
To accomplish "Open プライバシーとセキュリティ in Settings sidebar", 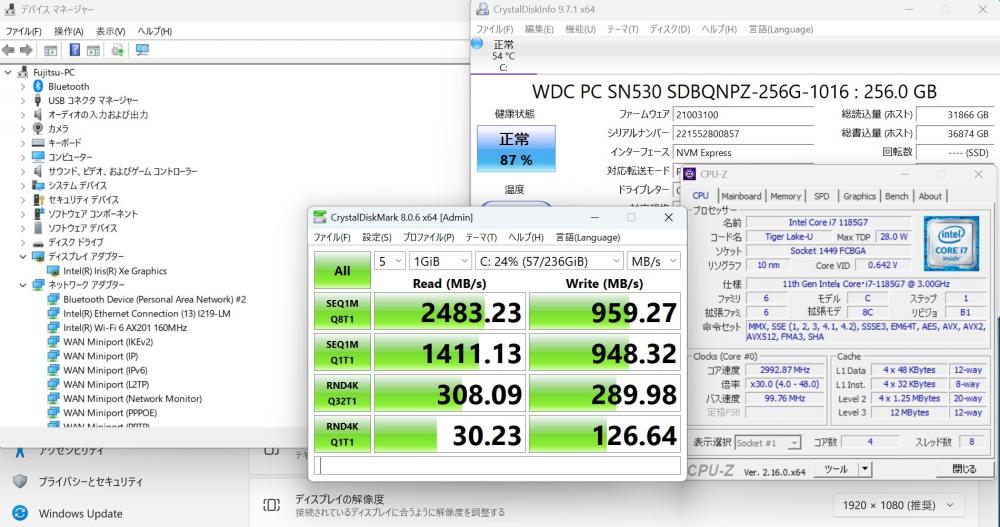I will (x=90, y=482).
